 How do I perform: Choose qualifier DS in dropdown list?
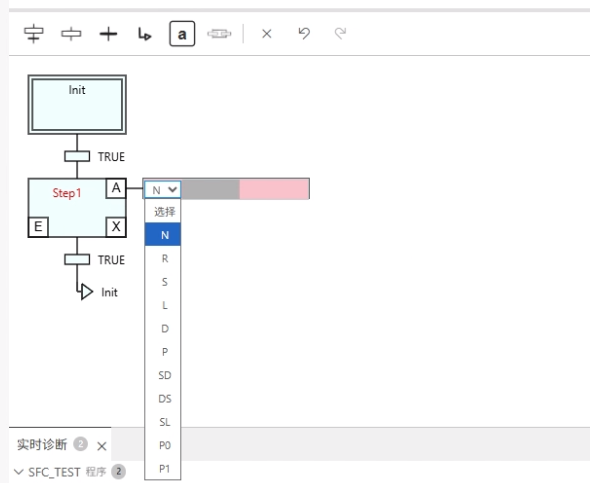(163, 398)
